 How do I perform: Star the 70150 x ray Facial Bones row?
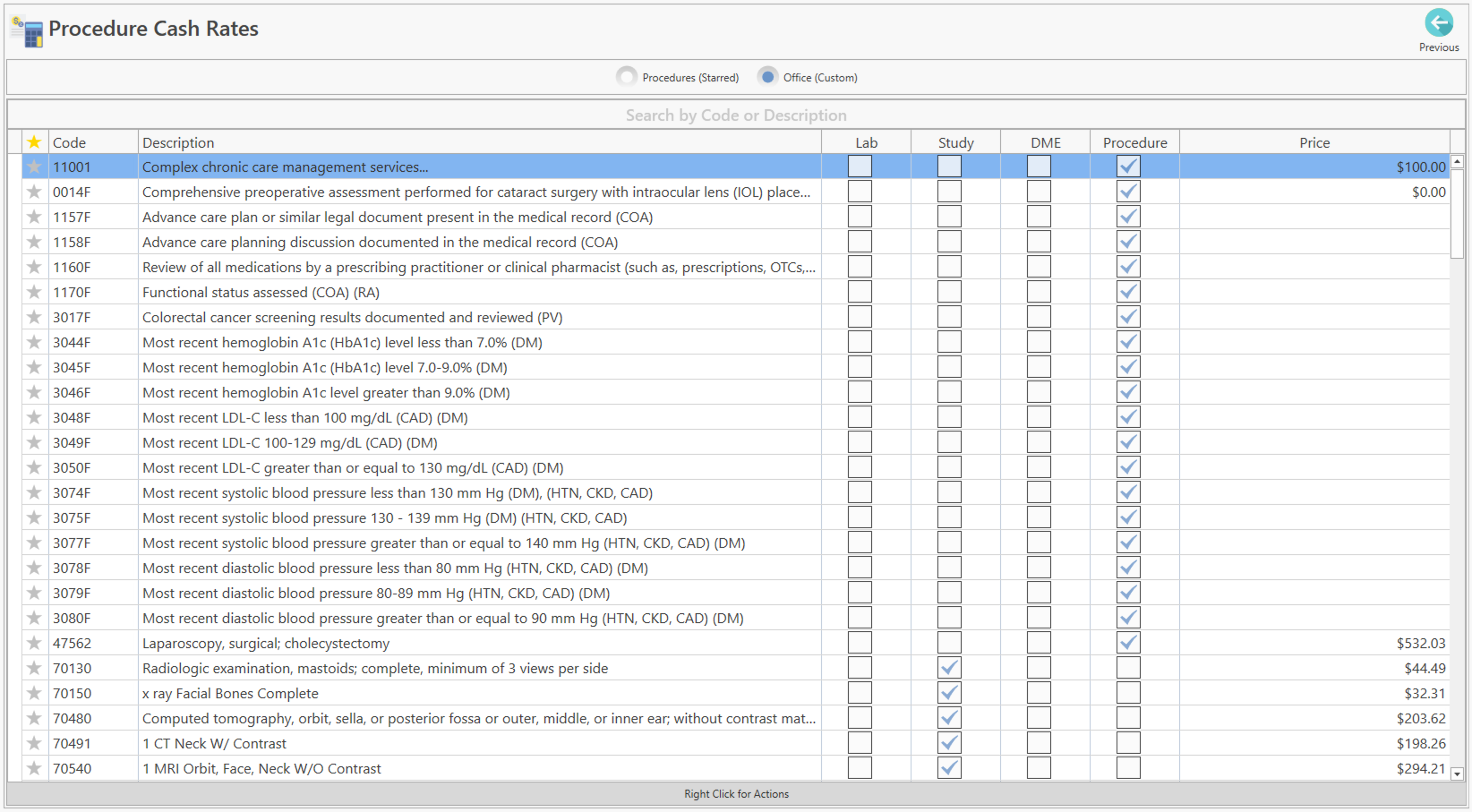(34, 693)
